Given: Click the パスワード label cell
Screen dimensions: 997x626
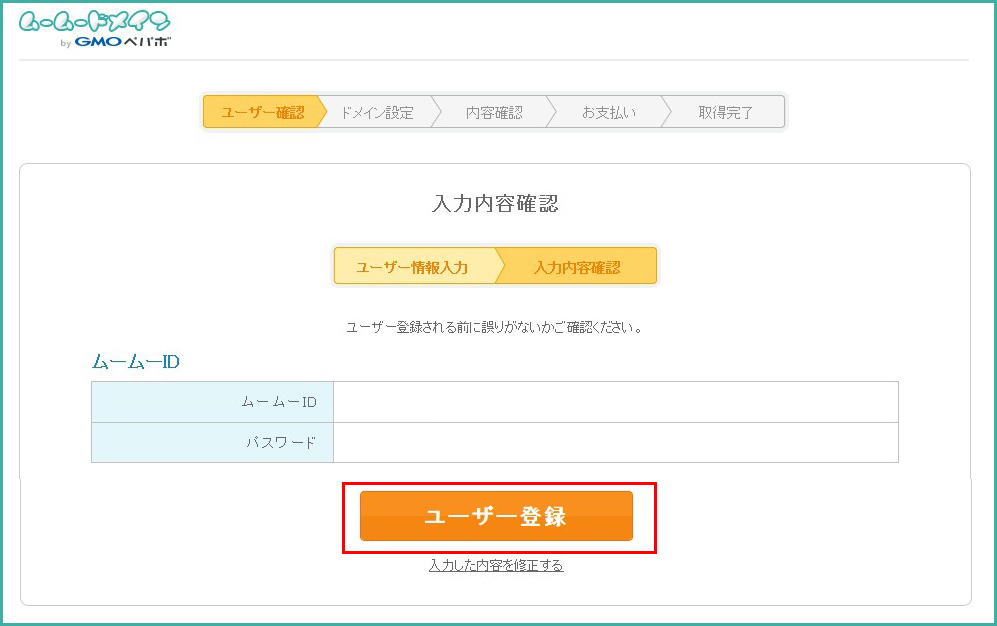Looking at the screenshot, I should tap(212, 442).
